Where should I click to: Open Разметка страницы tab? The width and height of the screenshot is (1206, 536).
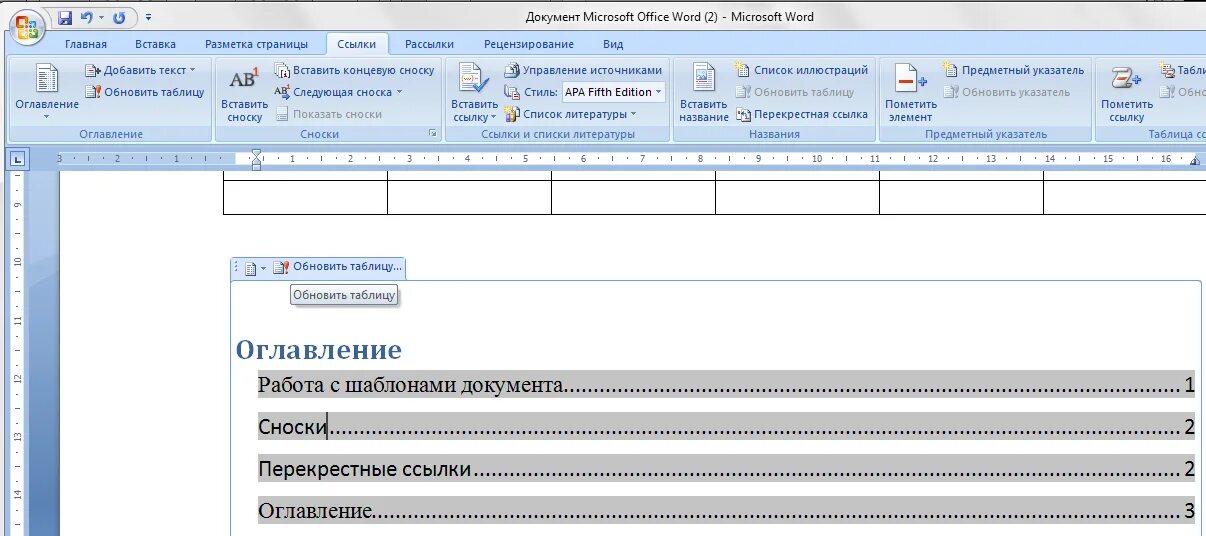[256, 44]
